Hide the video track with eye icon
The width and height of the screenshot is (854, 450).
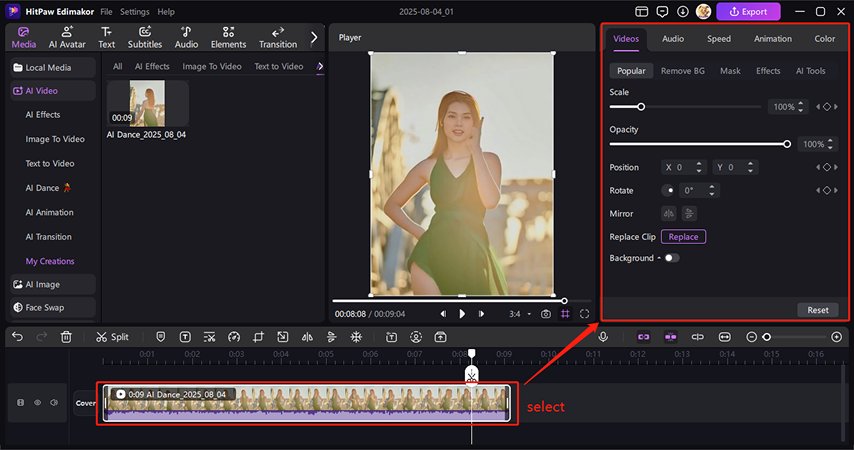tap(38, 403)
